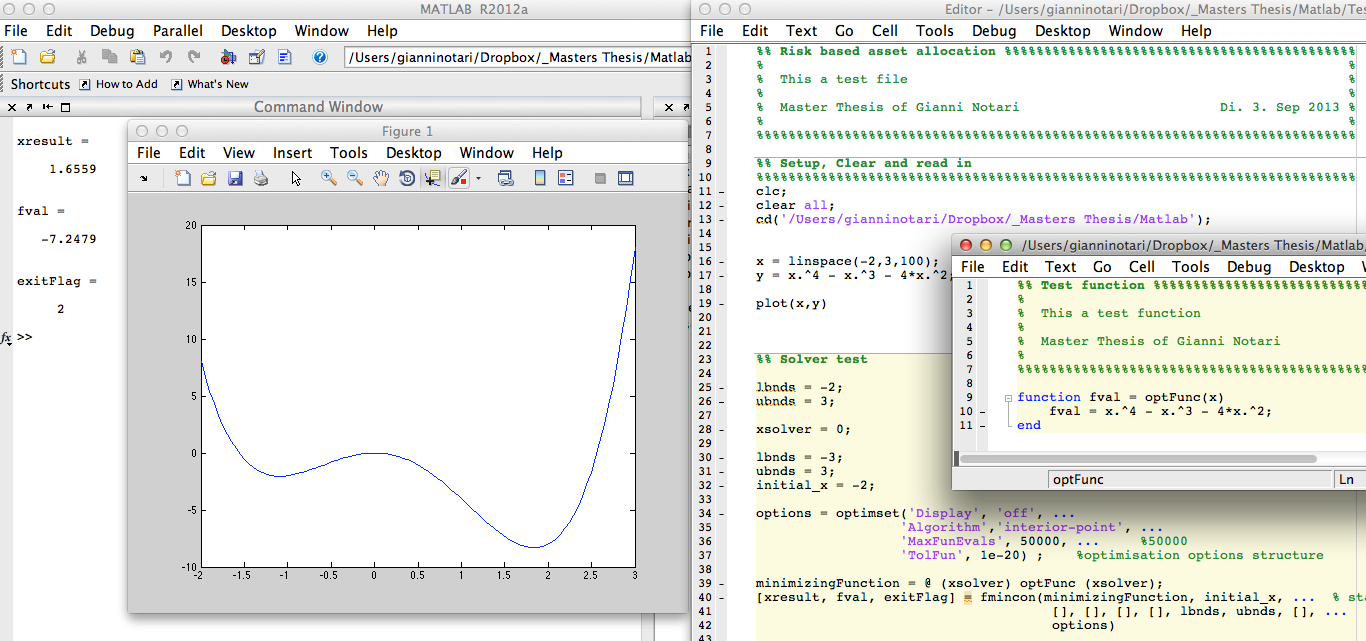Click the Zoom In tool in Figure 1

pyautogui.click(x=328, y=178)
